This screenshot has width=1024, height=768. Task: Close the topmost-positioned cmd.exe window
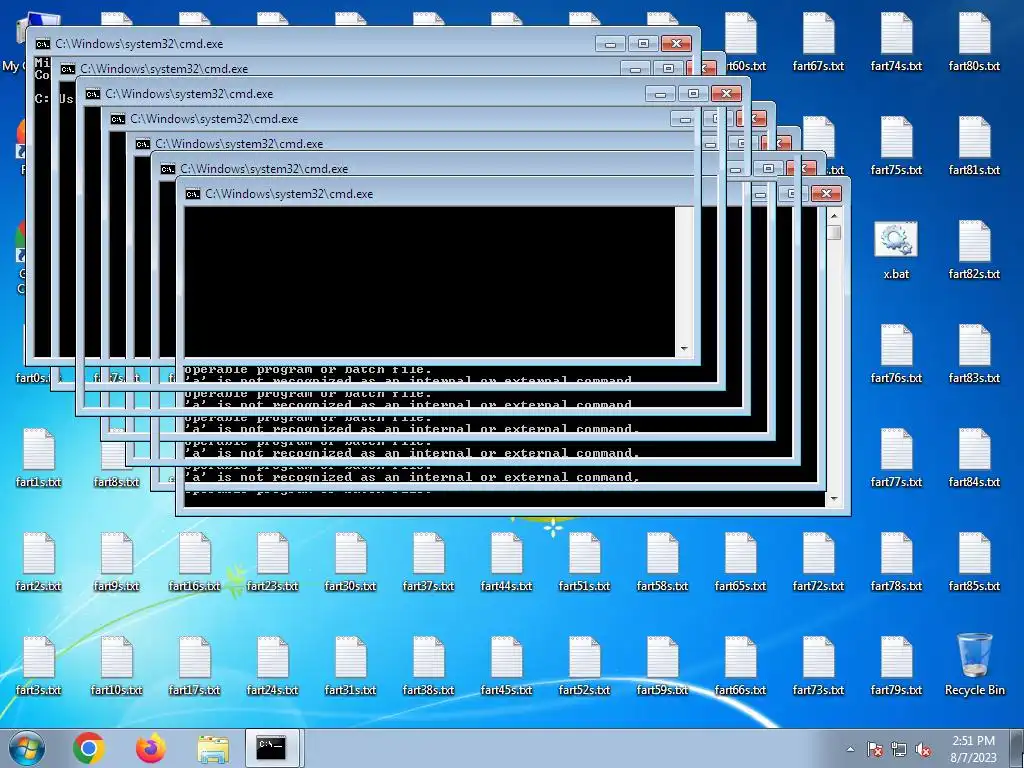pyautogui.click(x=676, y=43)
